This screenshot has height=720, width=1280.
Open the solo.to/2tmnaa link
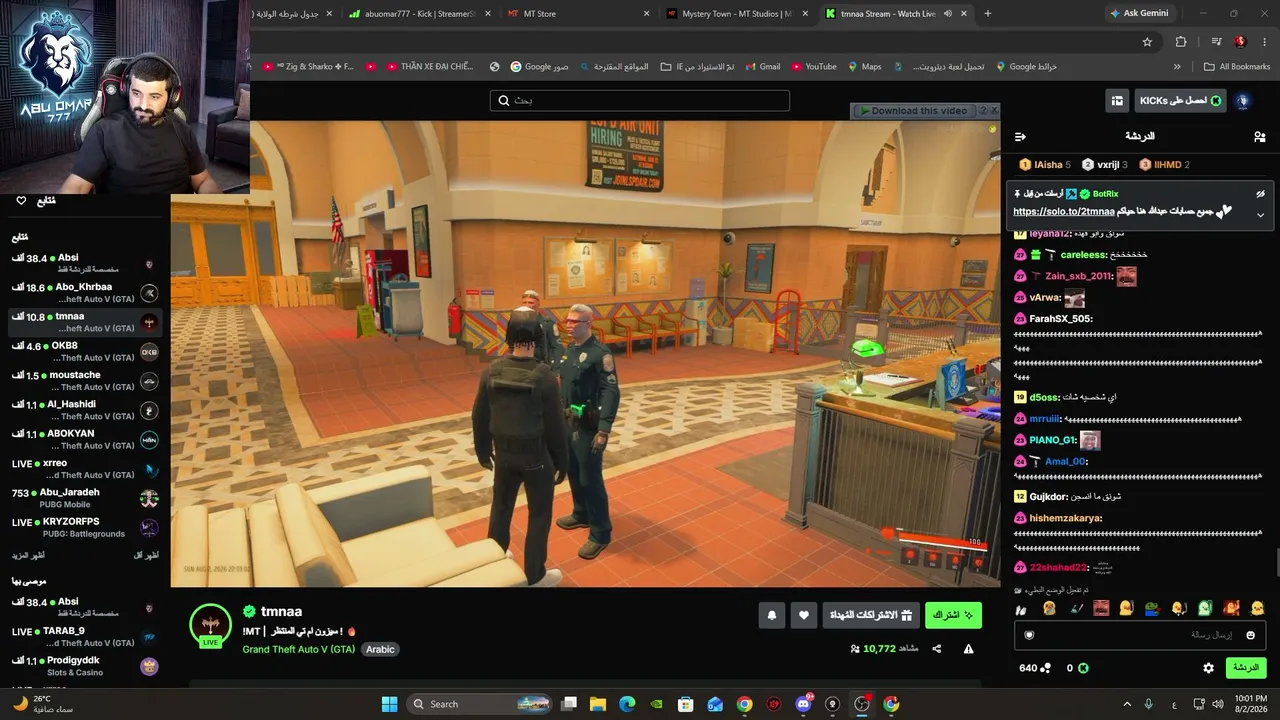pyautogui.click(x=1063, y=212)
